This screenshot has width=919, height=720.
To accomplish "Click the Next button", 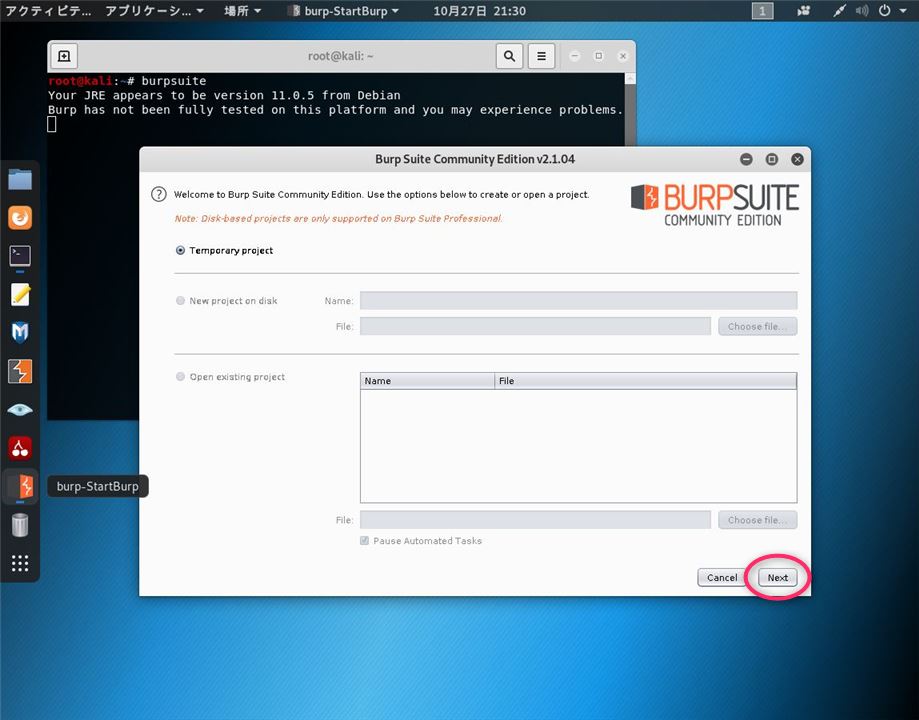I will click(x=777, y=578).
